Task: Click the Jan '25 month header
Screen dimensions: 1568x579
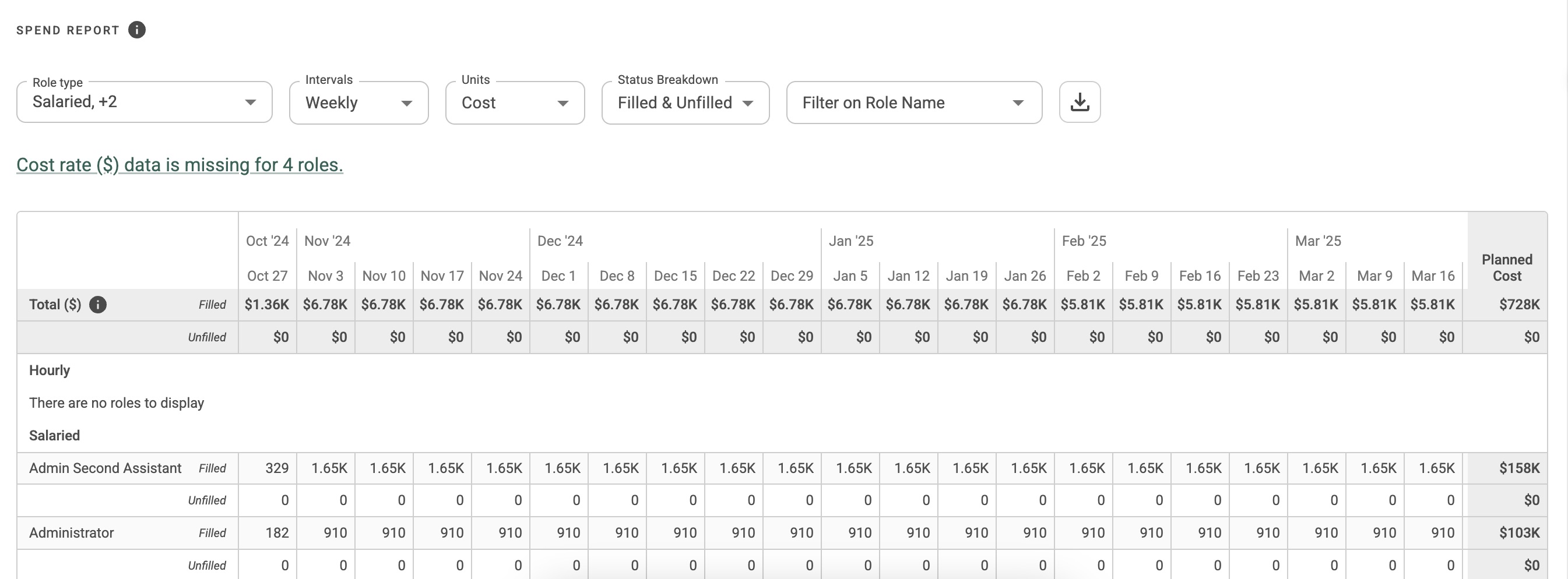Action: [850, 241]
